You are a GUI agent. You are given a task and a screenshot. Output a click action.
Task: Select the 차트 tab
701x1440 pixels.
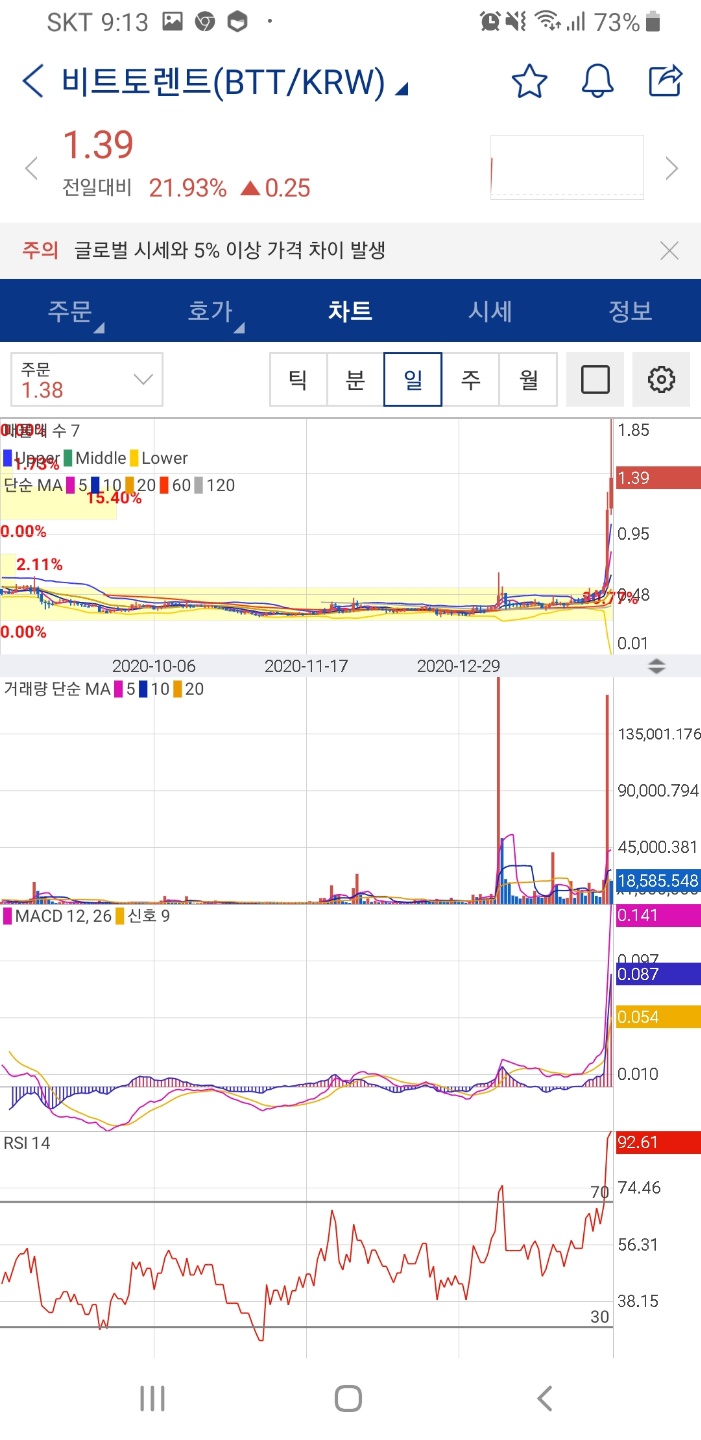(x=350, y=311)
